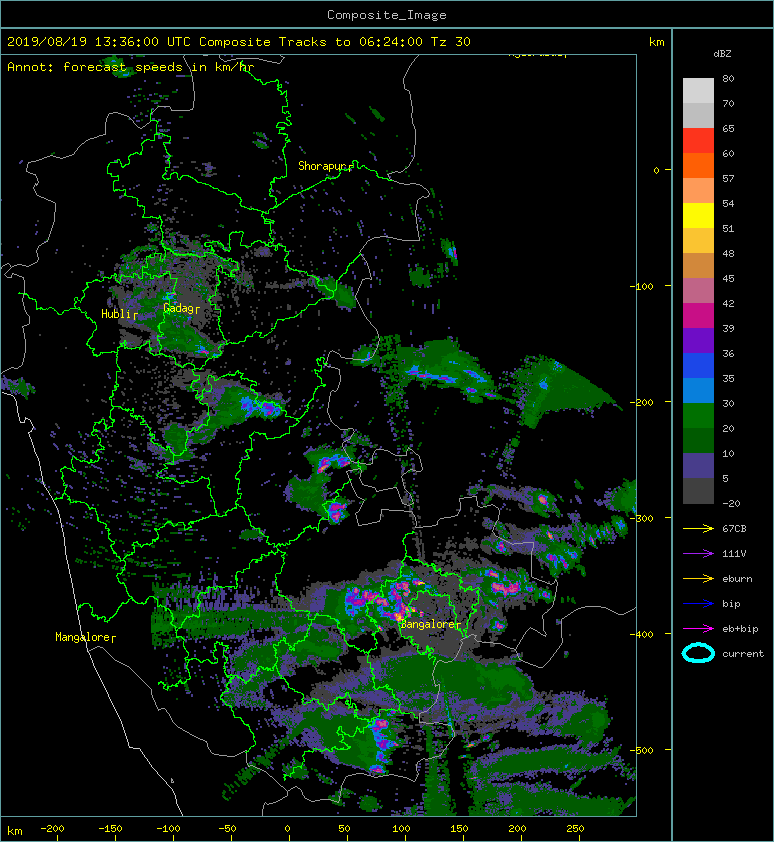Click the Gadag city label

[179, 308]
